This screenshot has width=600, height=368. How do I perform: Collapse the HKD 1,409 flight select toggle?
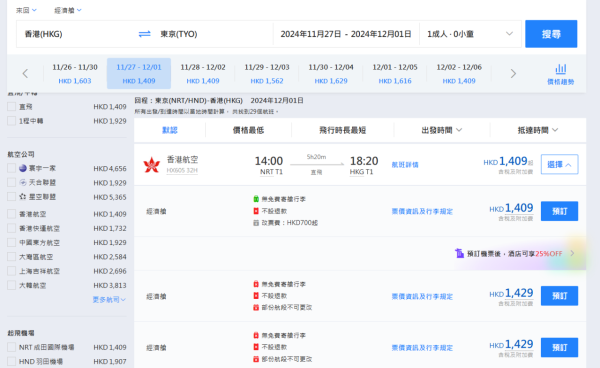[559, 164]
